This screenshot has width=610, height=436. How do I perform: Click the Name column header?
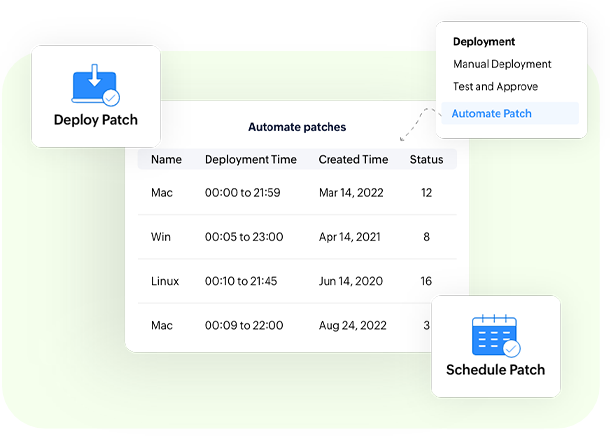click(x=166, y=159)
